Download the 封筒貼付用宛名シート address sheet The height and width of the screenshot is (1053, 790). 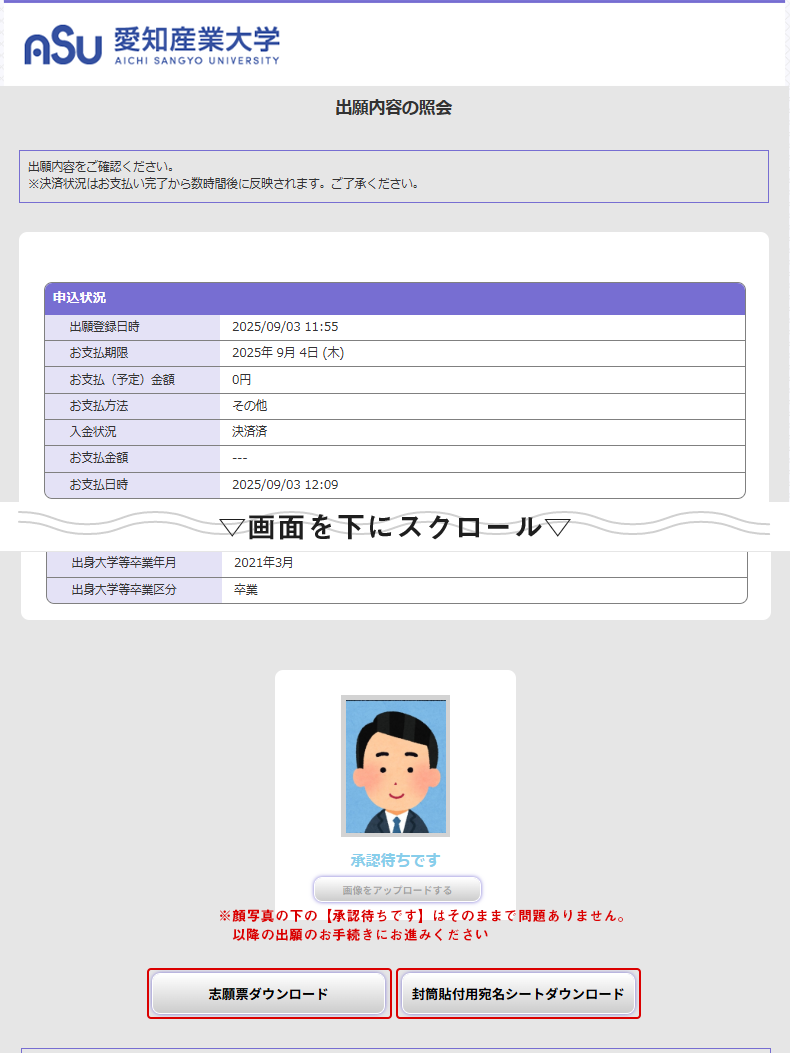[x=518, y=994]
